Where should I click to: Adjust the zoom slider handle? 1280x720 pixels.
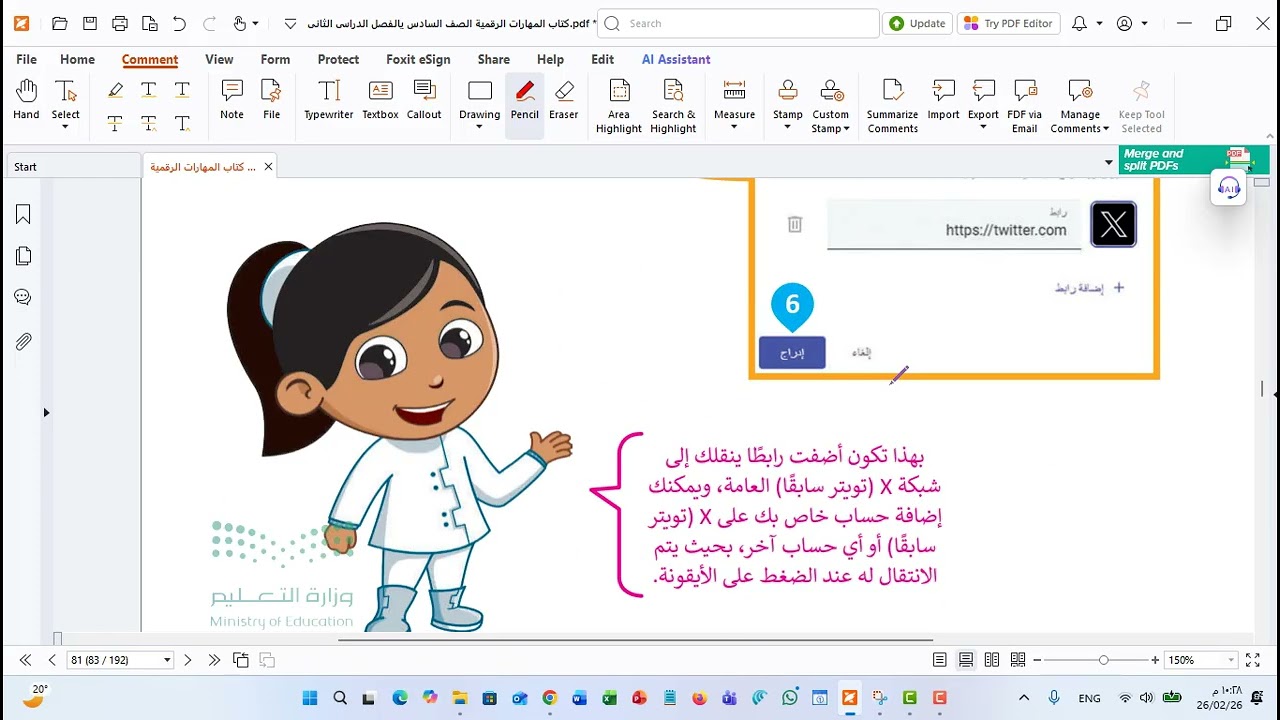click(x=1103, y=660)
